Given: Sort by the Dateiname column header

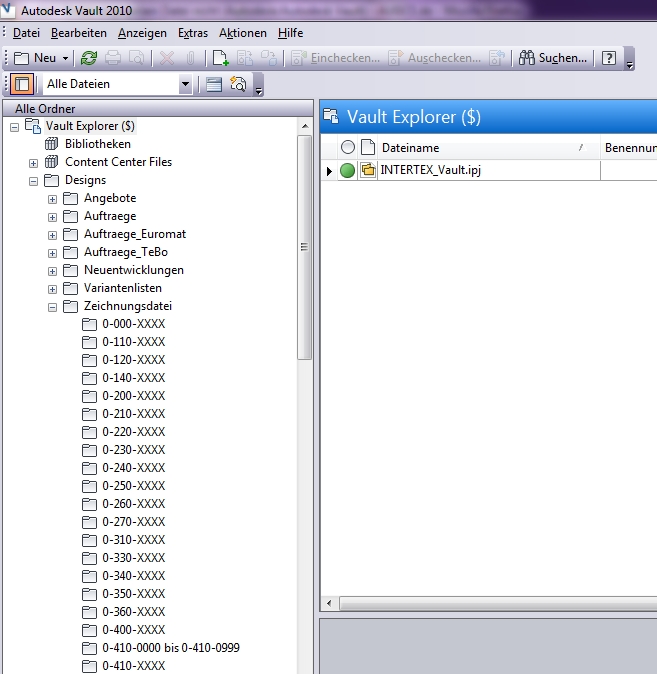Looking at the screenshot, I should 488,148.
